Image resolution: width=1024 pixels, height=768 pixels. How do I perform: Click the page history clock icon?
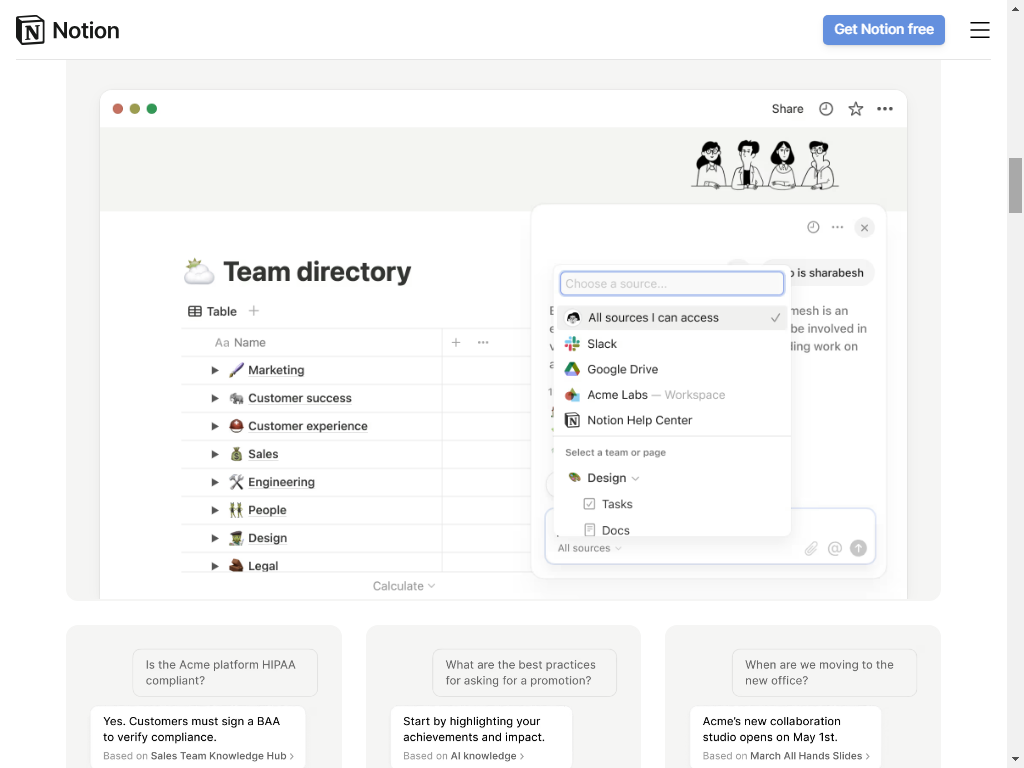tap(826, 109)
